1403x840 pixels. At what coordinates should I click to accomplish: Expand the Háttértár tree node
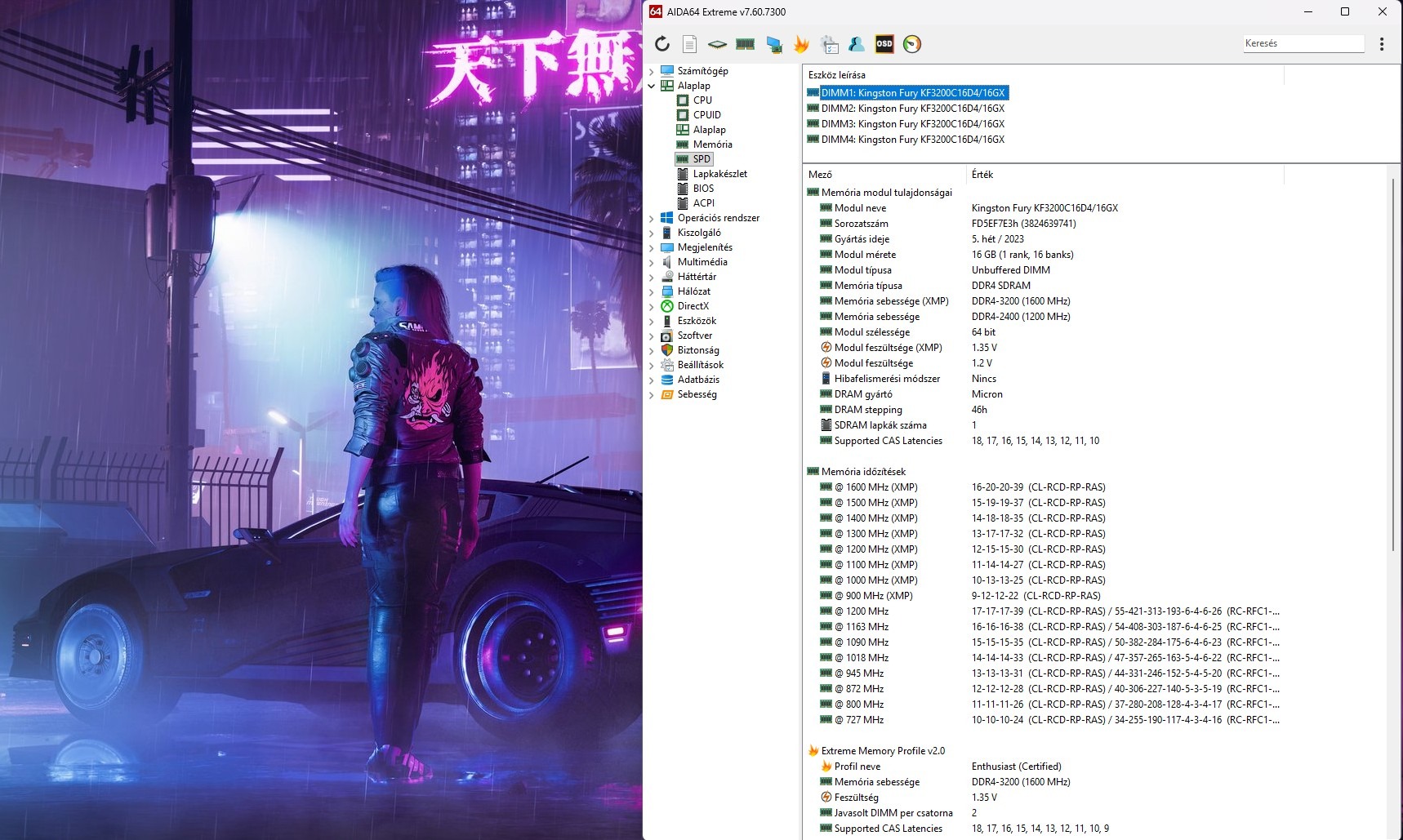651,277
